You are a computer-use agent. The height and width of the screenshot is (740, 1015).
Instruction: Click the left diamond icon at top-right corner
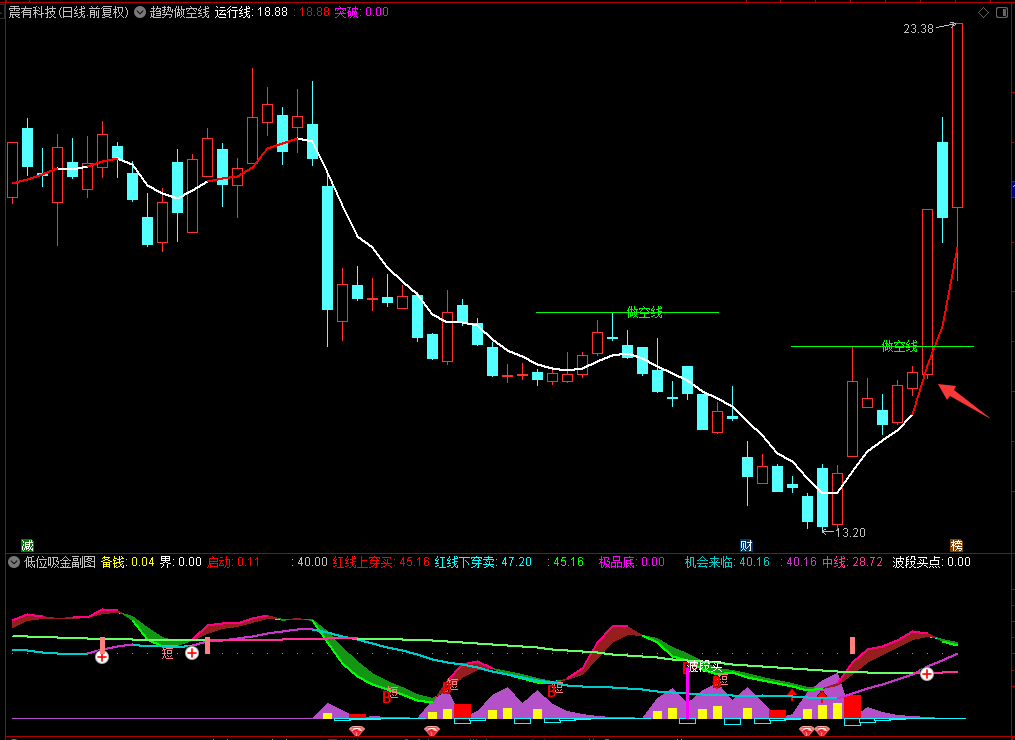click(983, 12)
